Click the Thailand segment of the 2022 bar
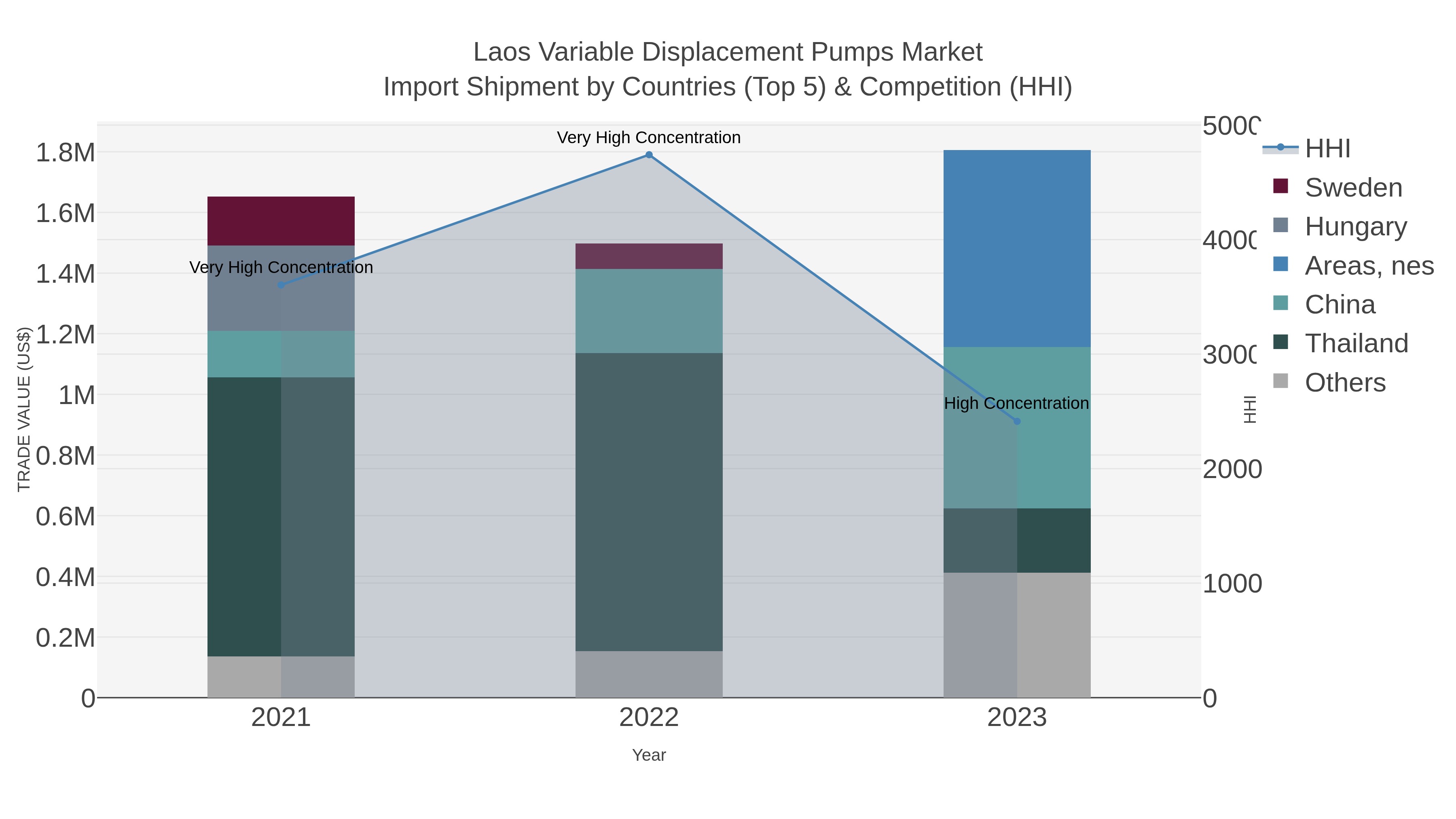This screenshot has width=1456, height=819. click(x=649, y=502)
